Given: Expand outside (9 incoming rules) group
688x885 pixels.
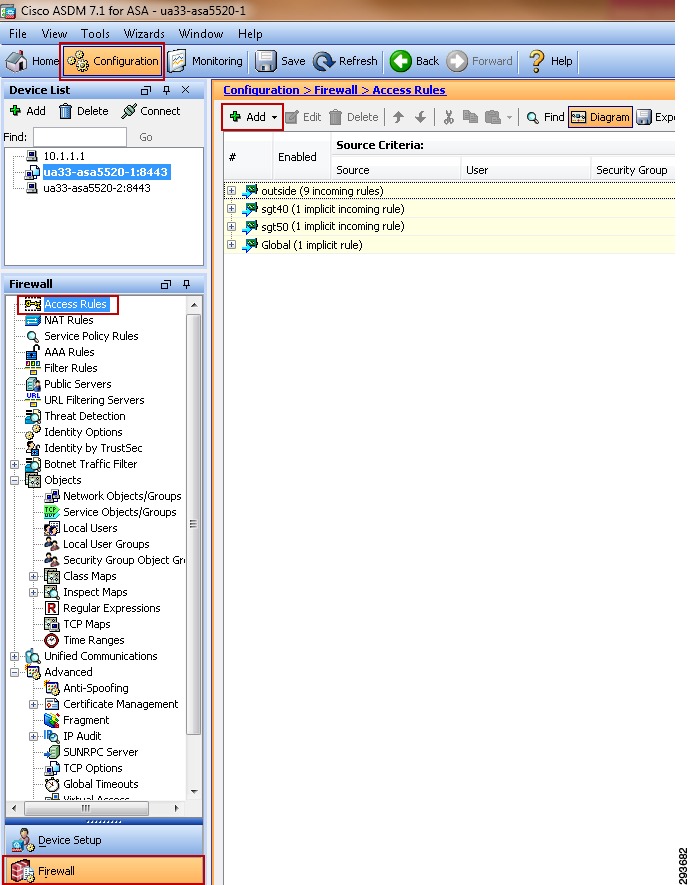Looking at the screenshot, I should 231,191.
